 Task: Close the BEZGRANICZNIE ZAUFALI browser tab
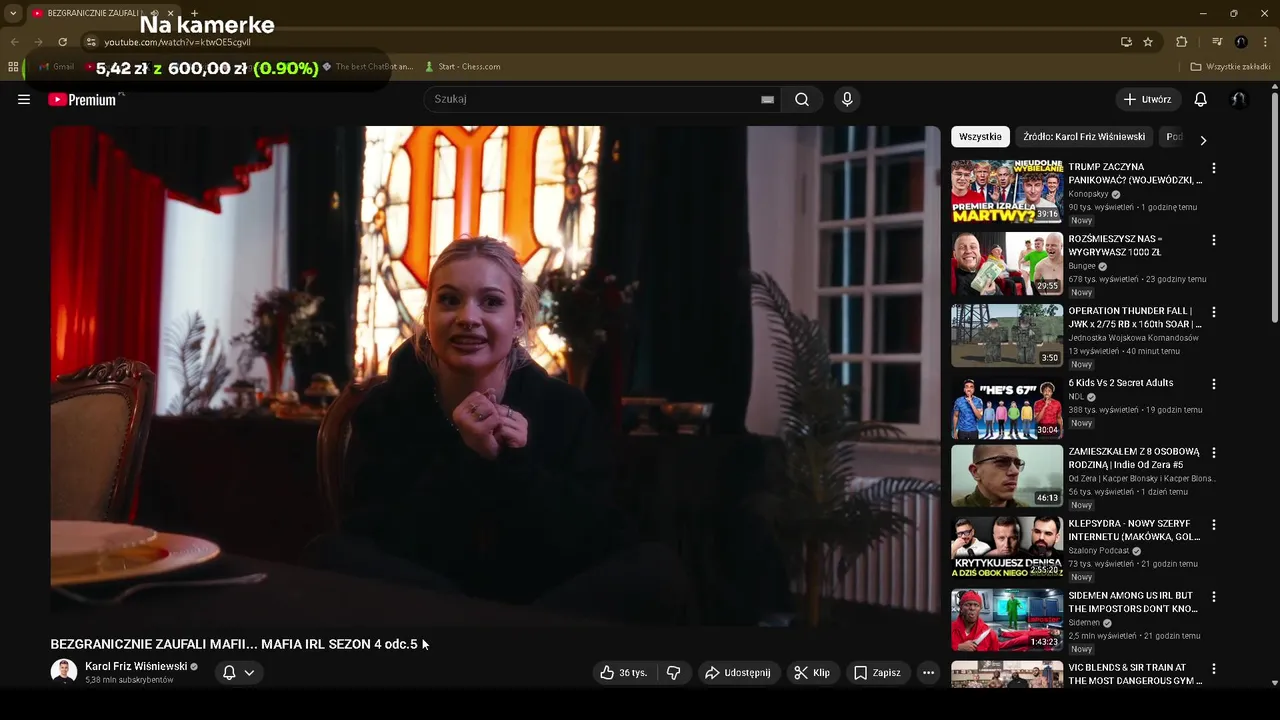(170, 13)
